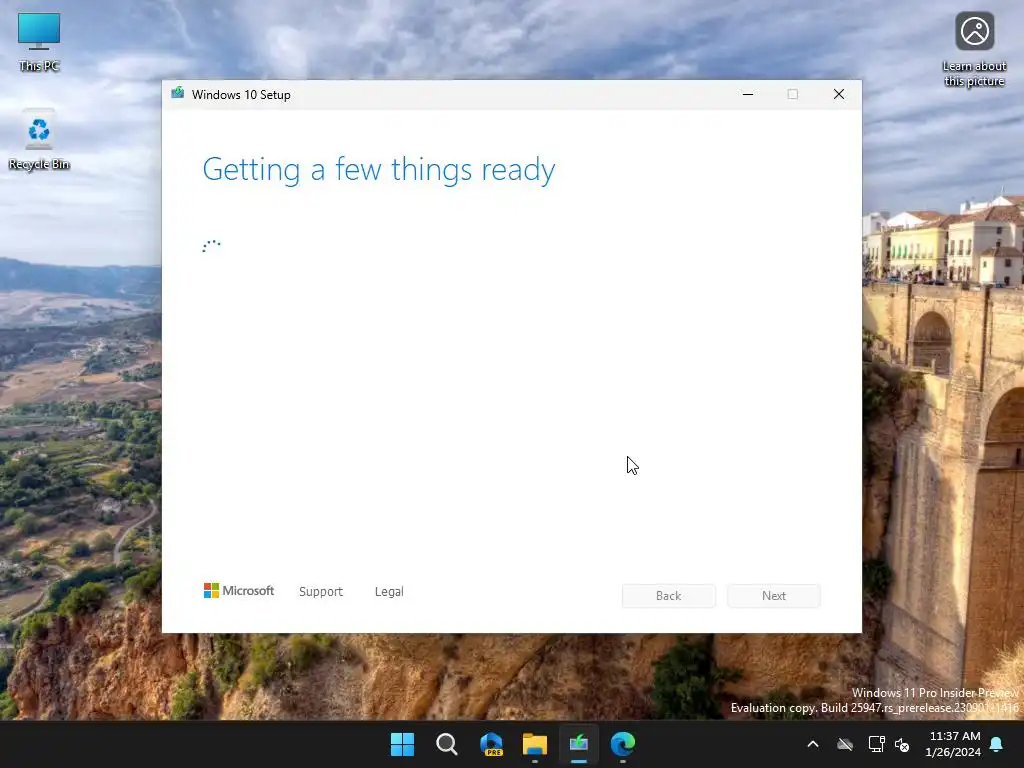This screenshot has width=1024, height=768.
Task: Open network status tray icon
Action: [876, 744]
